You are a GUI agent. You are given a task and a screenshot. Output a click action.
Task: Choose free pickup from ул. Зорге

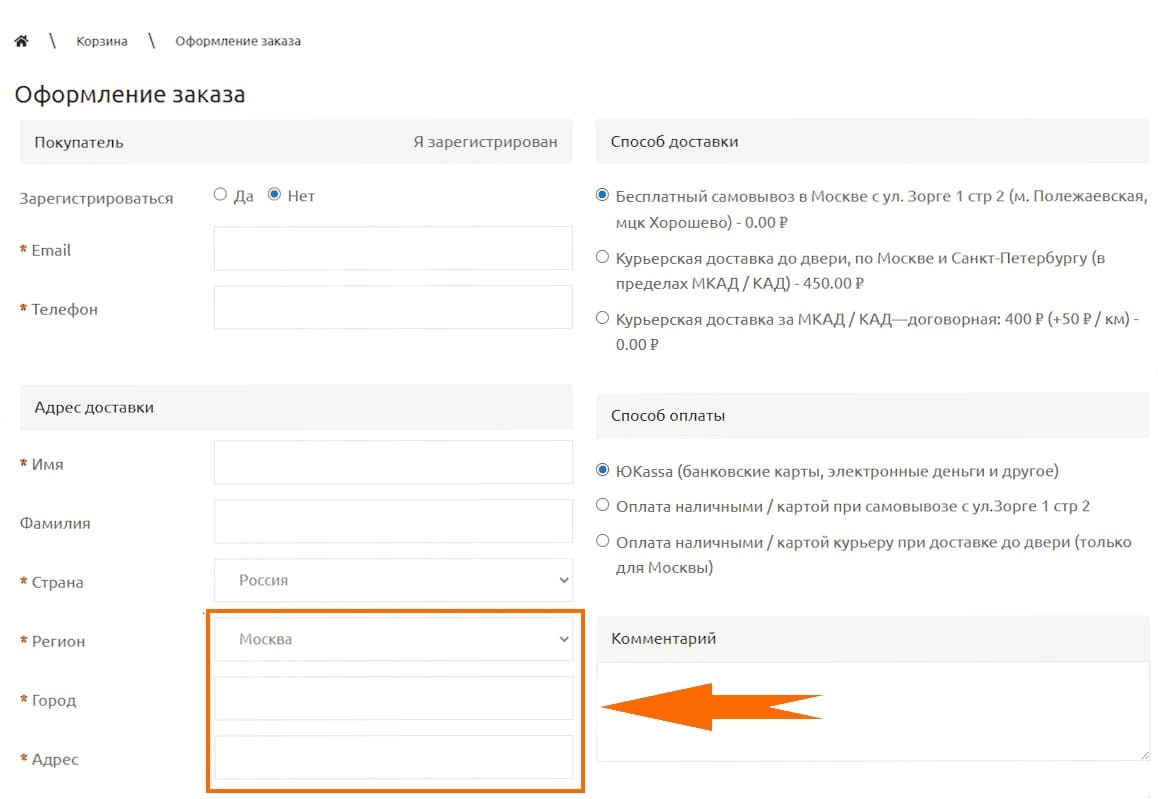(602, 195)
